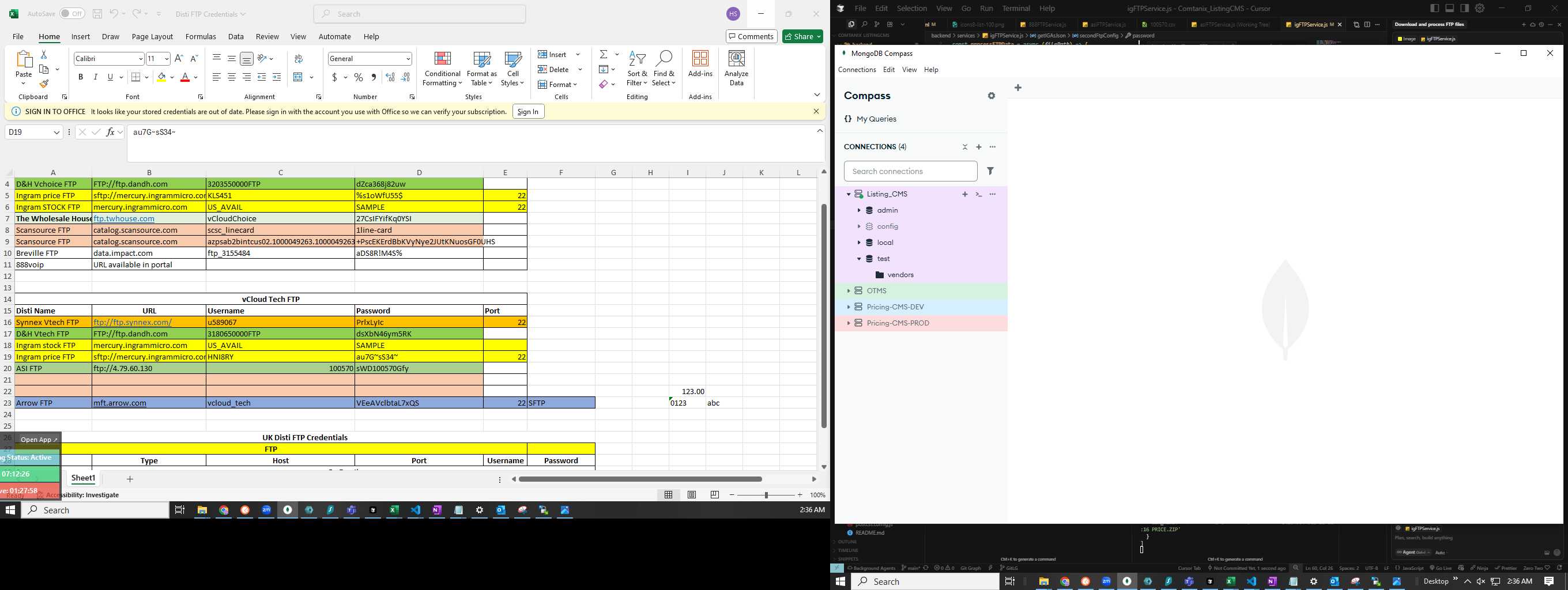
Task: Add new connection in Compass connections
Action: point(979,147)
